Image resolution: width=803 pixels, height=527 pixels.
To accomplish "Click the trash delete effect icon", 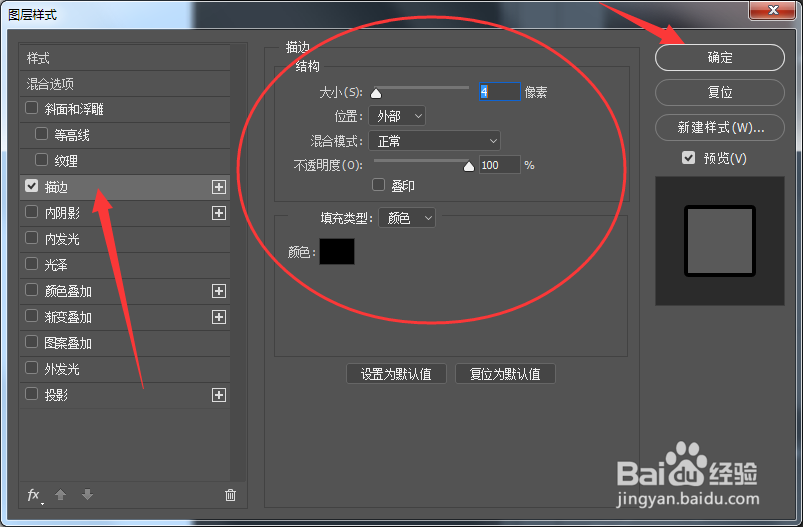I will pyautogui.click(x=230, y=495).
